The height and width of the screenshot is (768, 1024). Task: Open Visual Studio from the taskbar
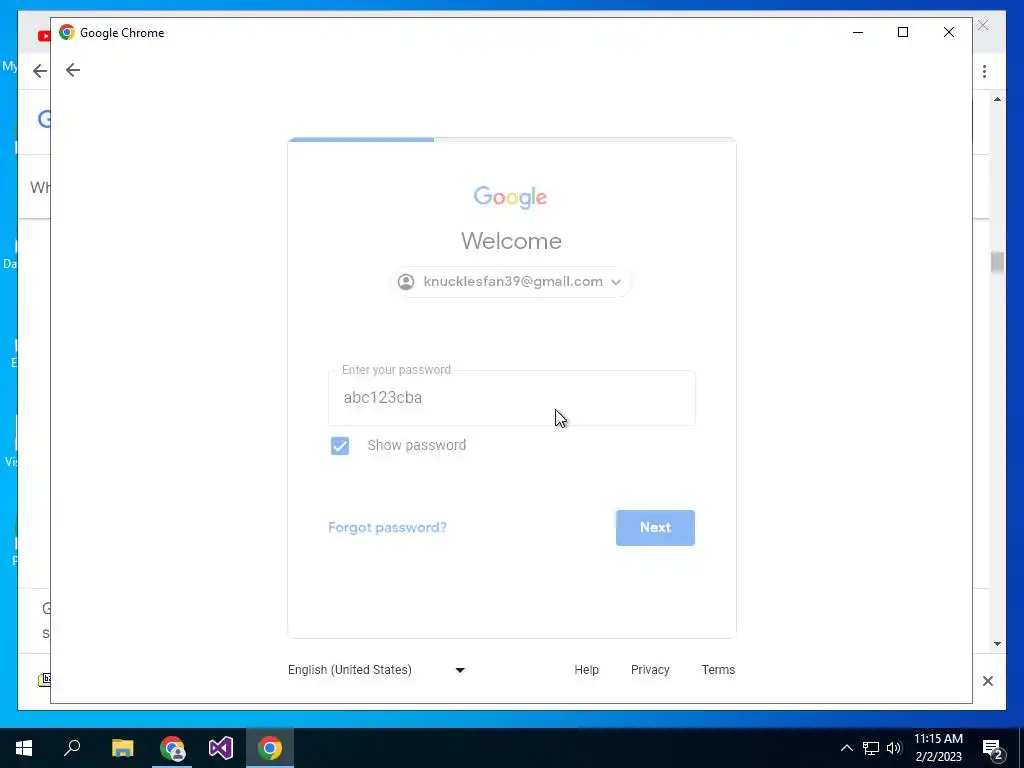pos(221,748)
